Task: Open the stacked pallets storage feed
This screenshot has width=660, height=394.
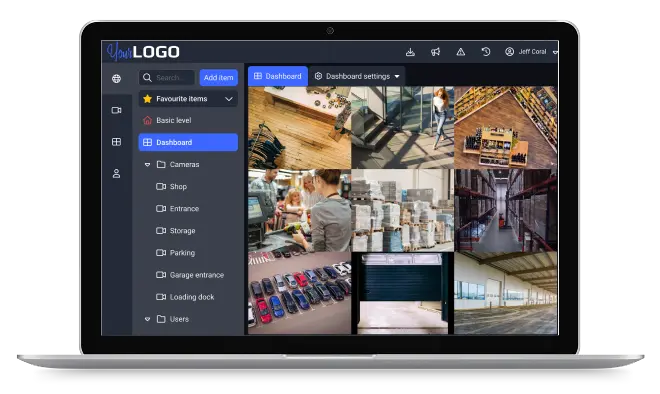Action: point(402,210)
